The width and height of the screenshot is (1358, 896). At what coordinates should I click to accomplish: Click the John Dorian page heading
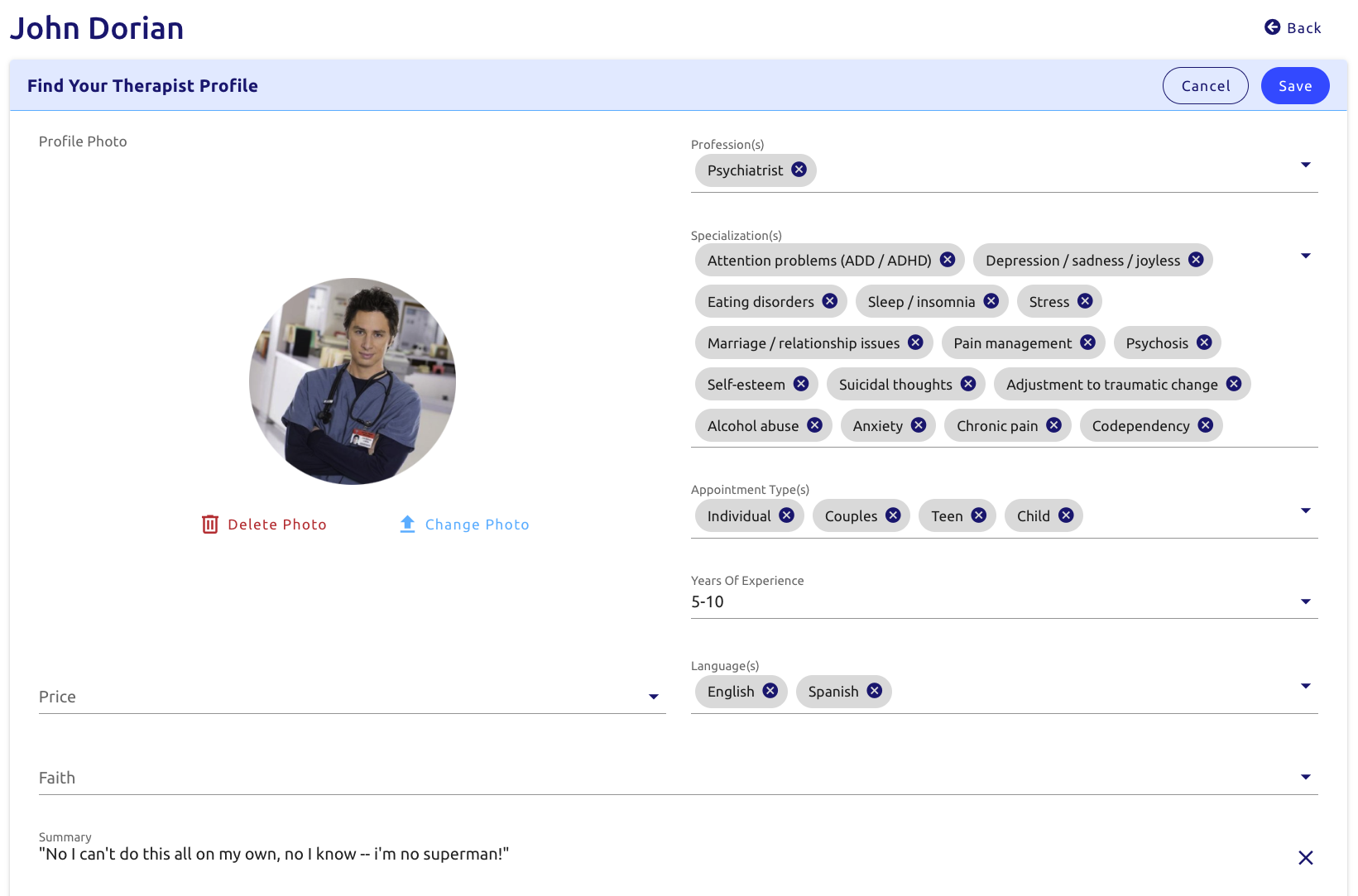[97, 28]
